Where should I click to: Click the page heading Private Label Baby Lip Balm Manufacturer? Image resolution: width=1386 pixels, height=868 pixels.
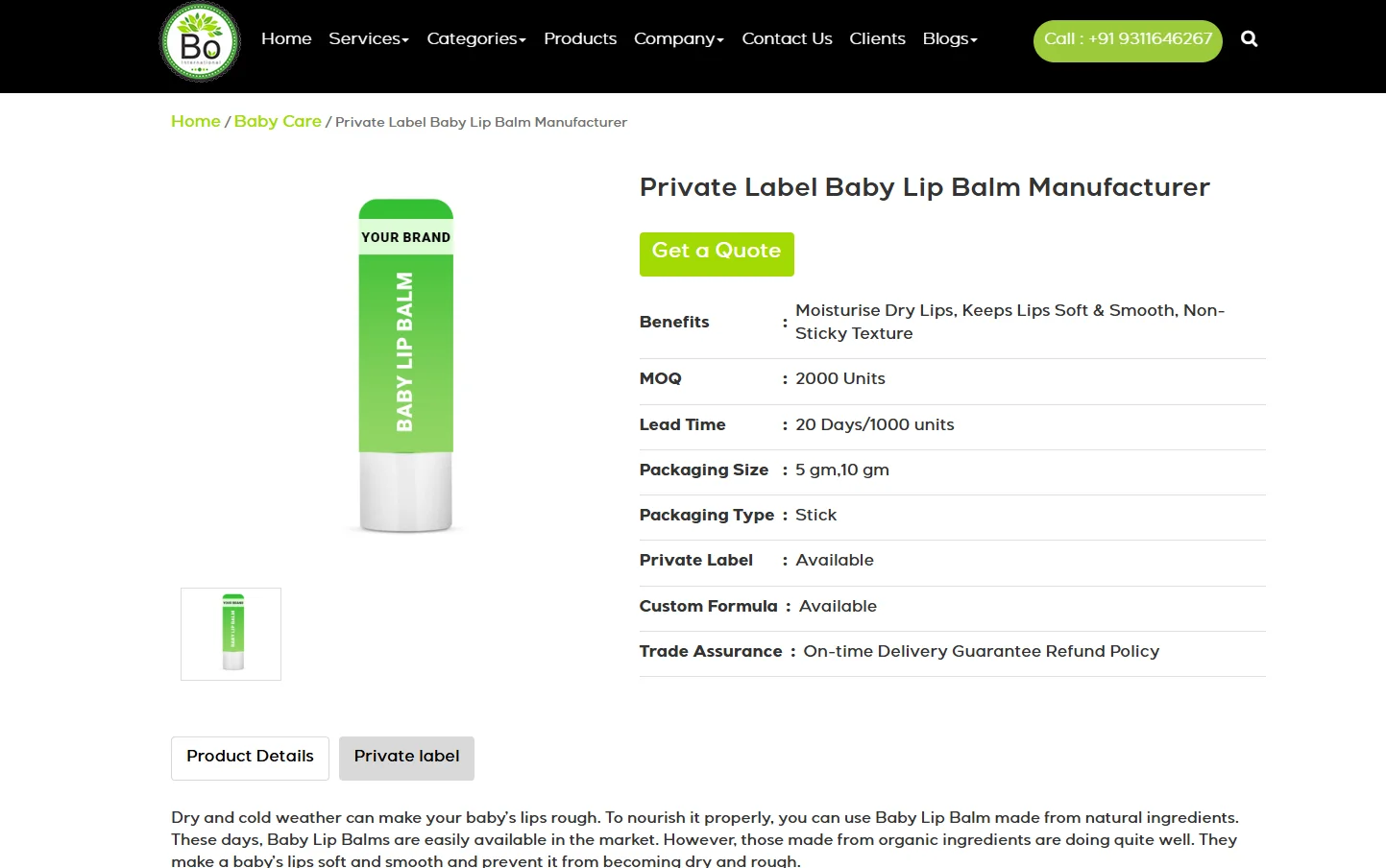click(x=924, y=188)
